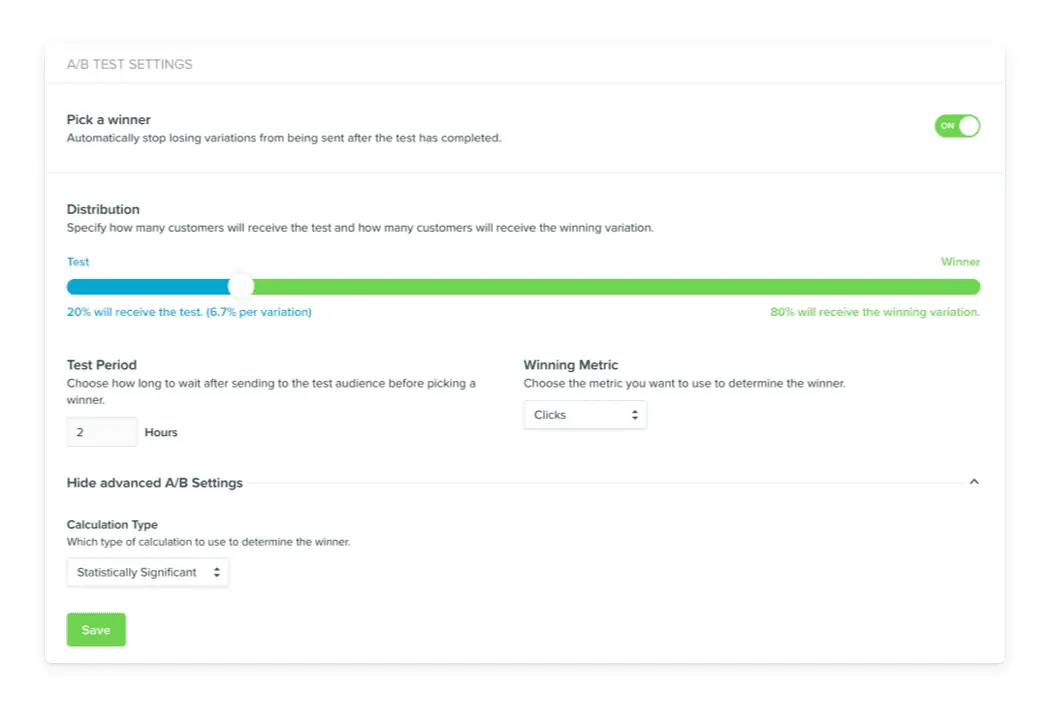Viewport: 1050px width, 708px height.
Task: Click the Winning Metric heading
Action: [x=571, y=365]
